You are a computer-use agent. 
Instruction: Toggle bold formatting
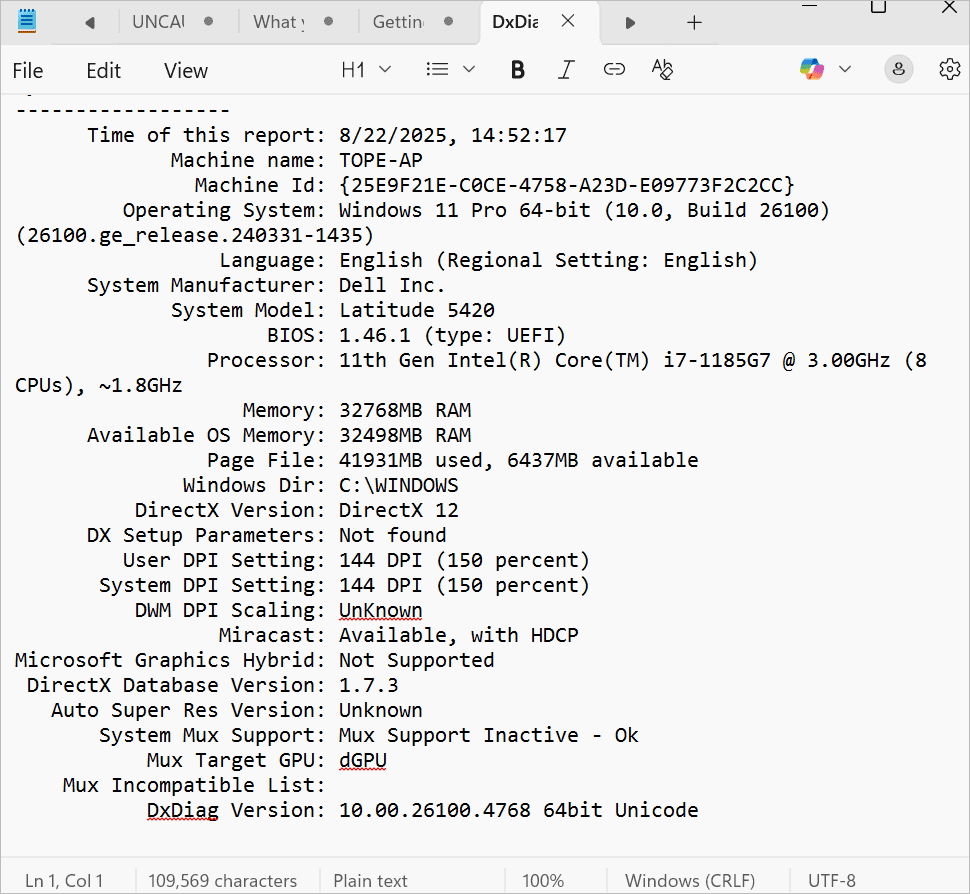[517, 69]
